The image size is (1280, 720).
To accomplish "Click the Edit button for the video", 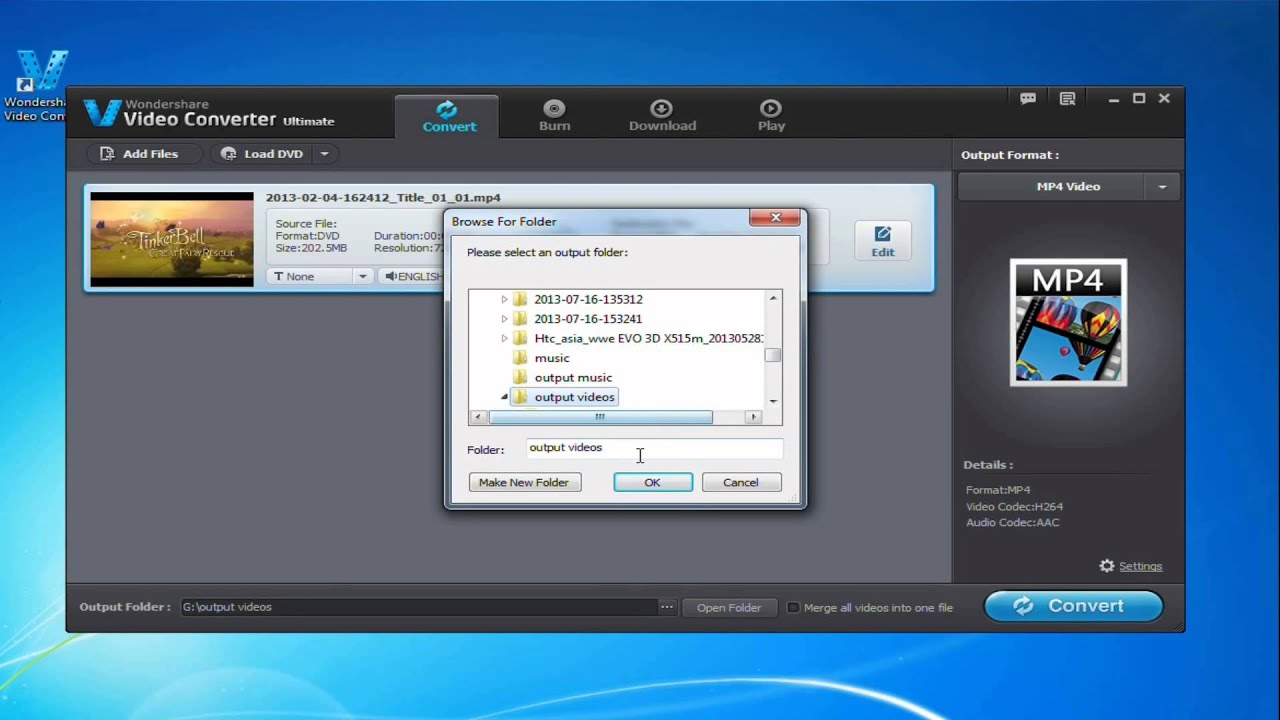I will 882,241.
